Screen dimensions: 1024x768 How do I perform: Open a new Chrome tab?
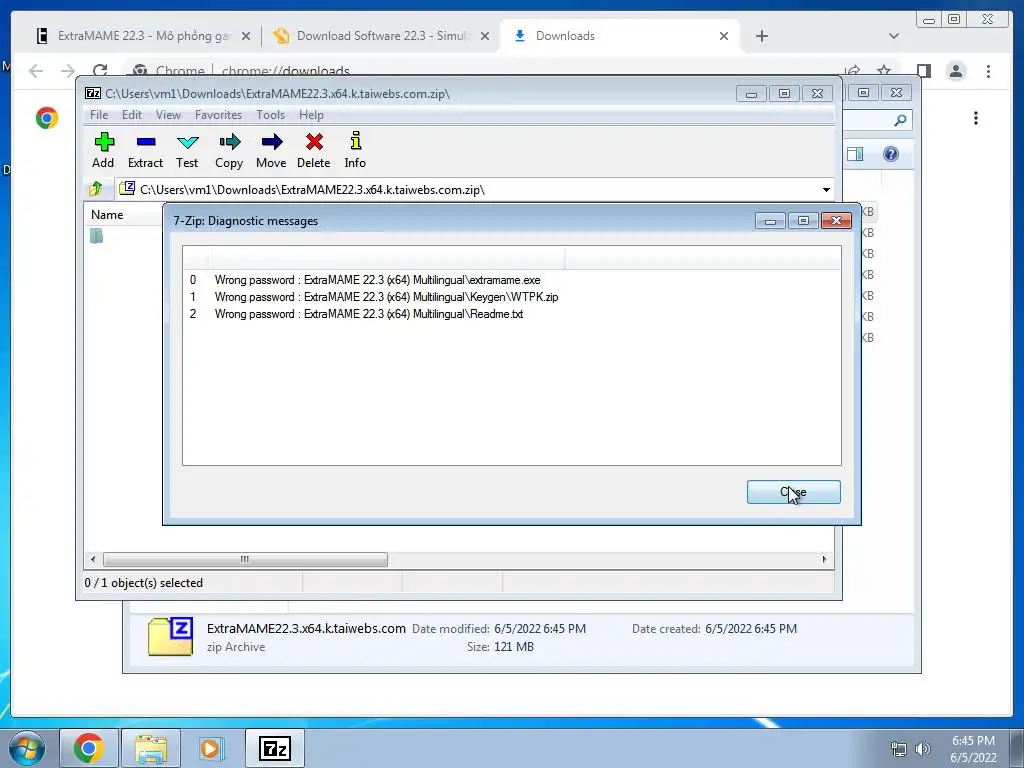click(x=761, y=36)
